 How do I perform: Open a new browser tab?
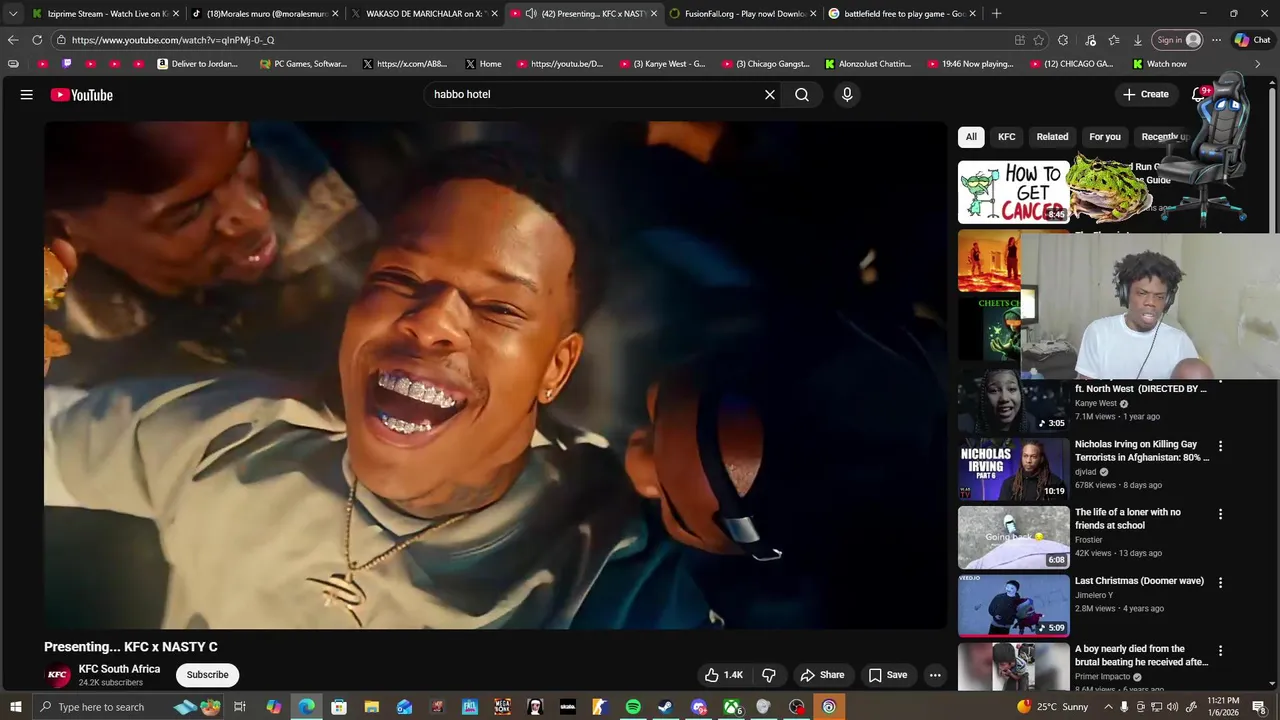(x=996, y=14)
